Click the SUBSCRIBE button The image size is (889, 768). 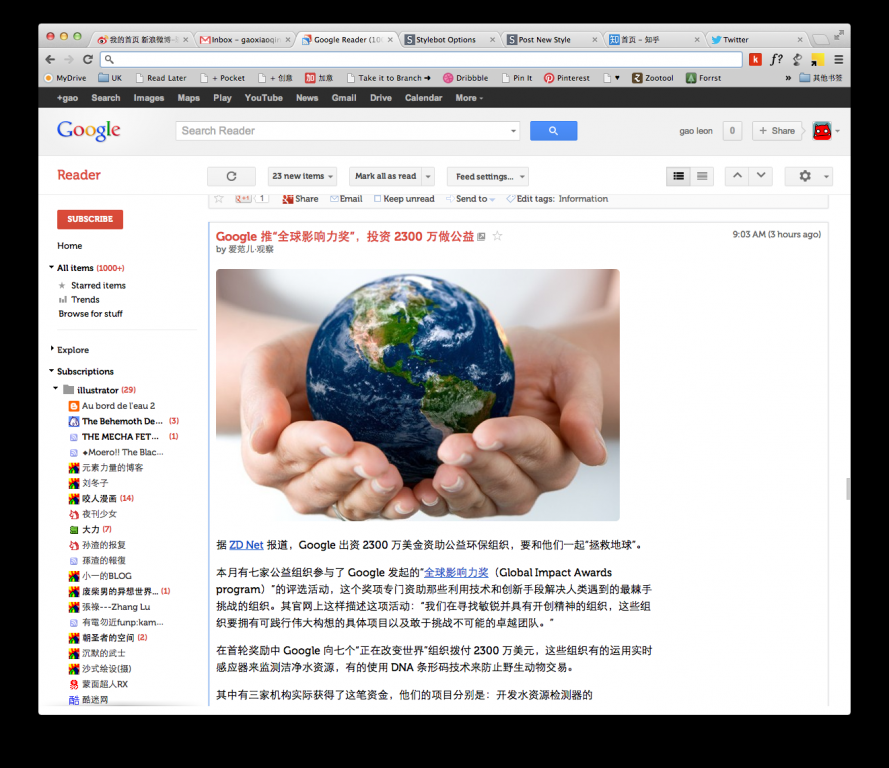(90, 219)
